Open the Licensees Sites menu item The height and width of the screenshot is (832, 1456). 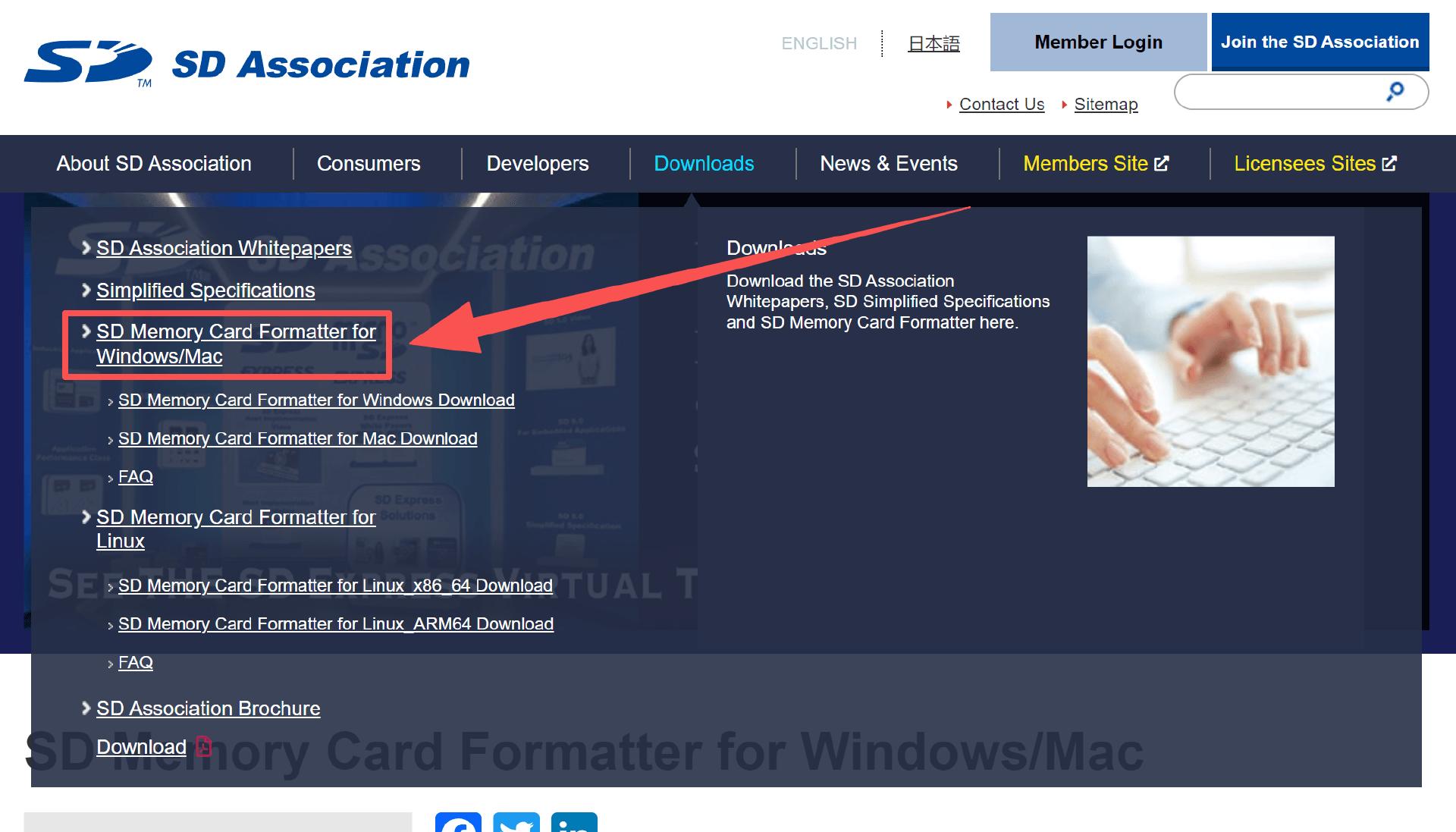[1315, 164]
